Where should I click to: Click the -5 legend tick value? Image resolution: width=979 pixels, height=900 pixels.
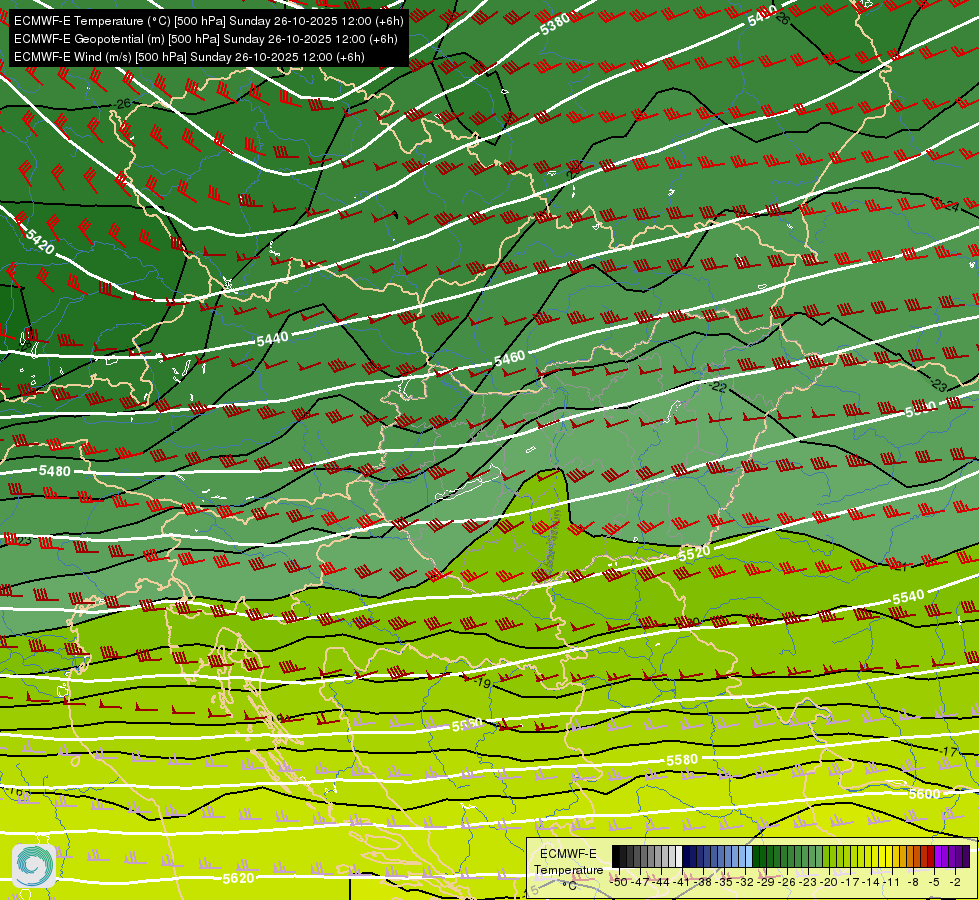(x=935, y=883)
